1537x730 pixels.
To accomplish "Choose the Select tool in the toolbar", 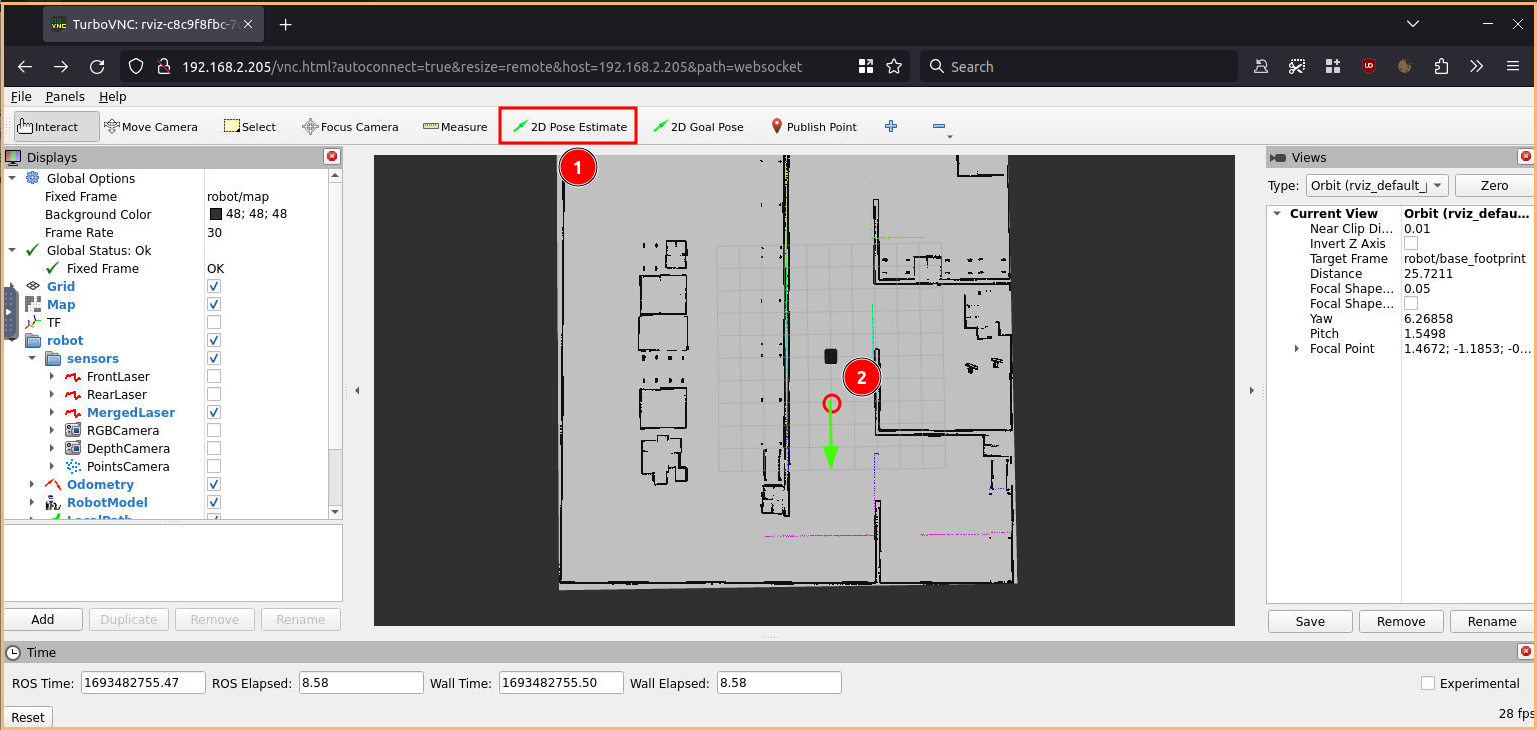I will 250,127.
